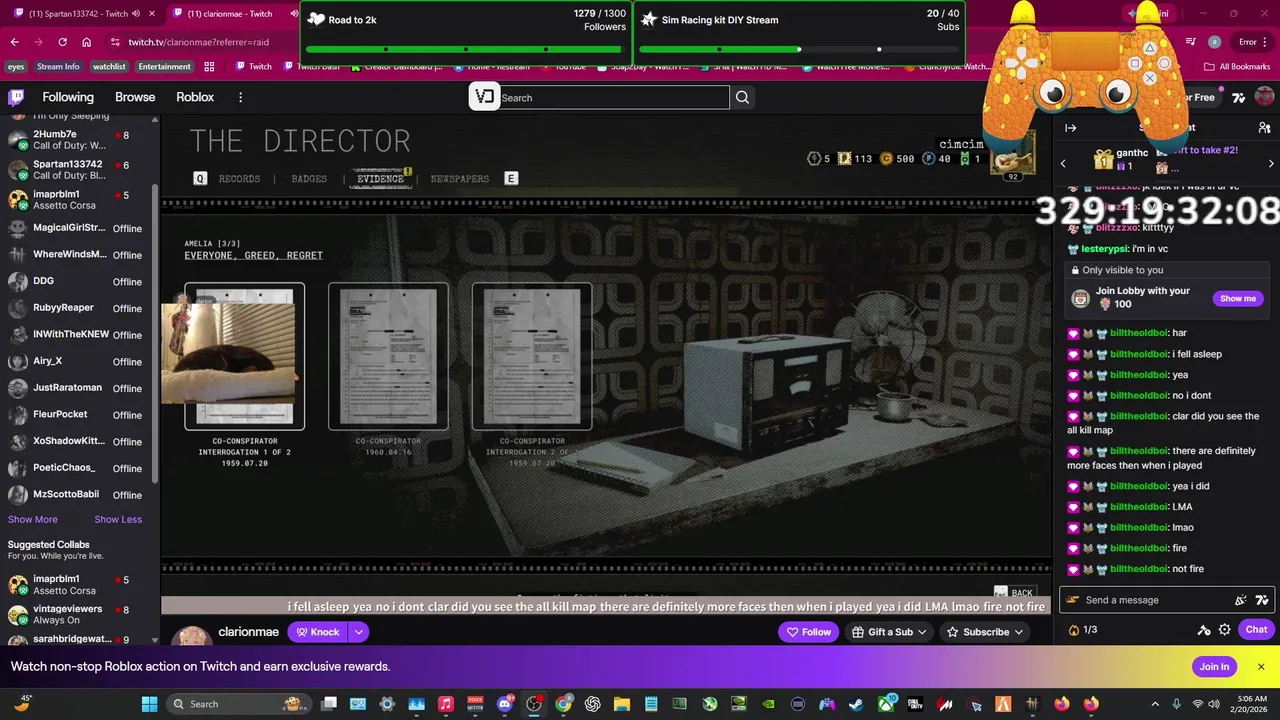This screenshot has width=1280, height=720.
Task: Show hidden tray icons chevron
Action: tap(1154, 704)
